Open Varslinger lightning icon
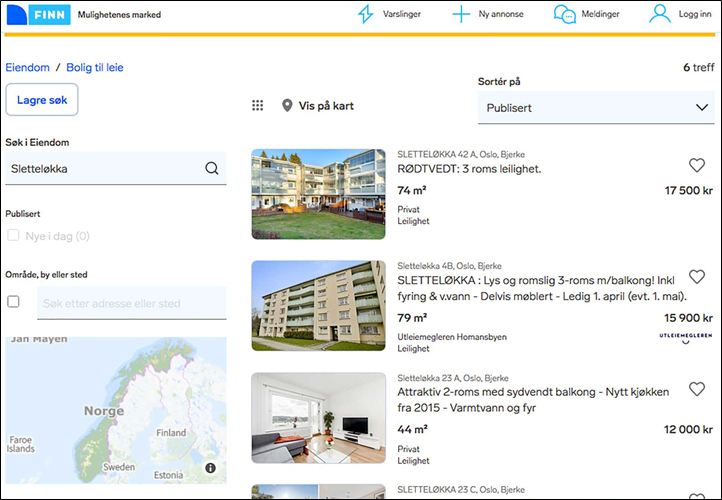This screenshot has height=500, width=722. [x=366, y=14]
